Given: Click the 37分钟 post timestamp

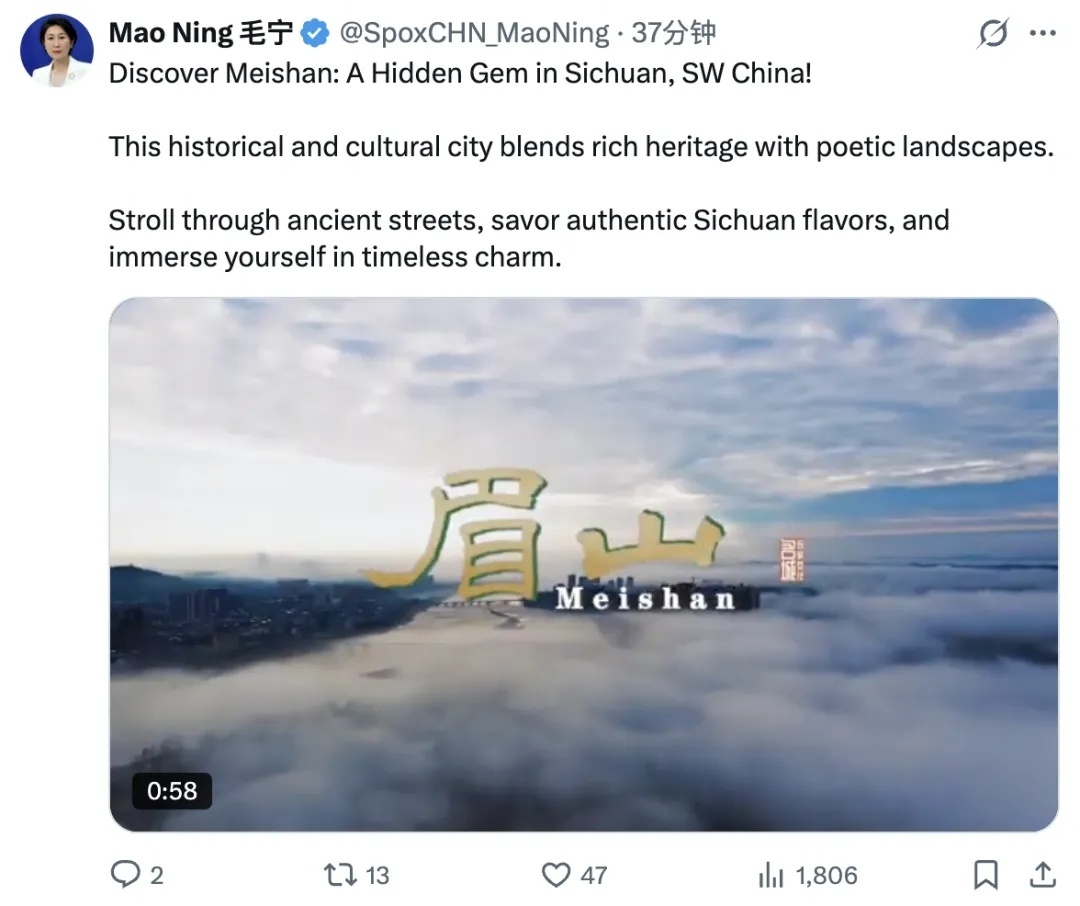Looking at the screenshot, I should tap(674, 33).
